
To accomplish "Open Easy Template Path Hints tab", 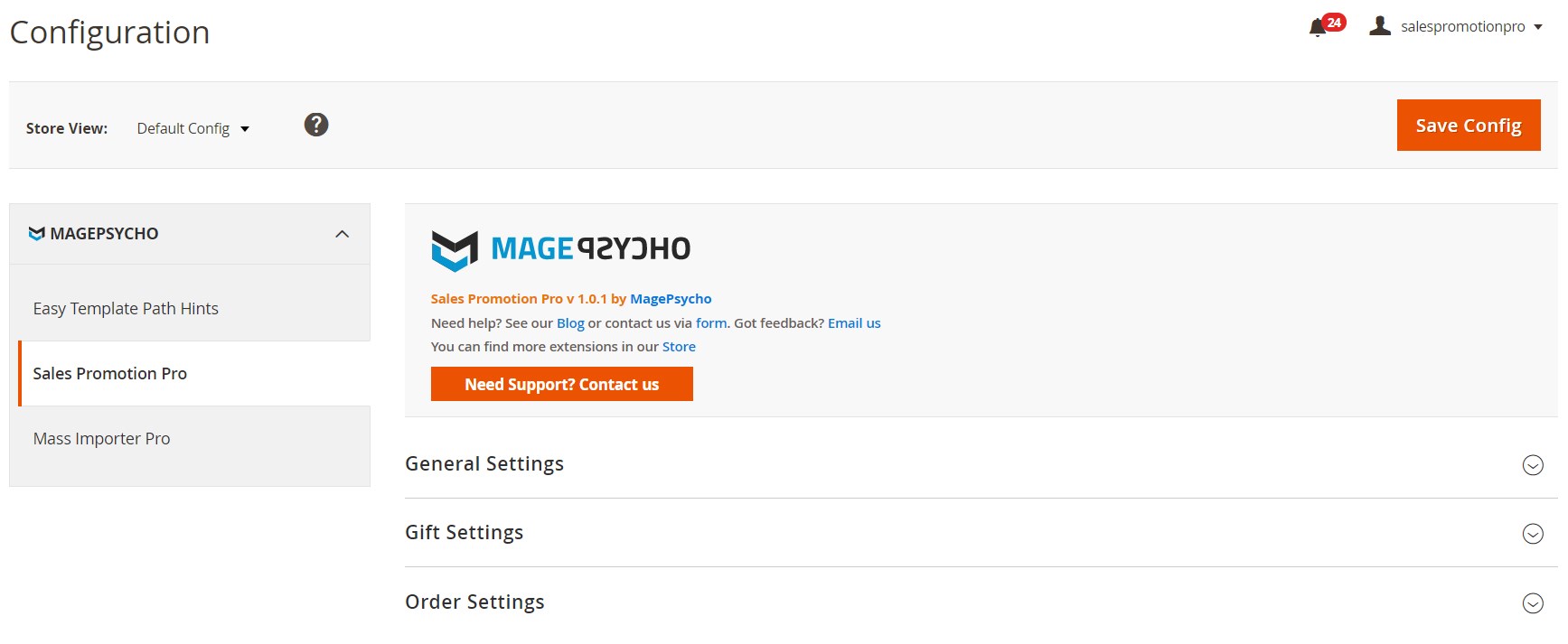I will coord(126,309).
